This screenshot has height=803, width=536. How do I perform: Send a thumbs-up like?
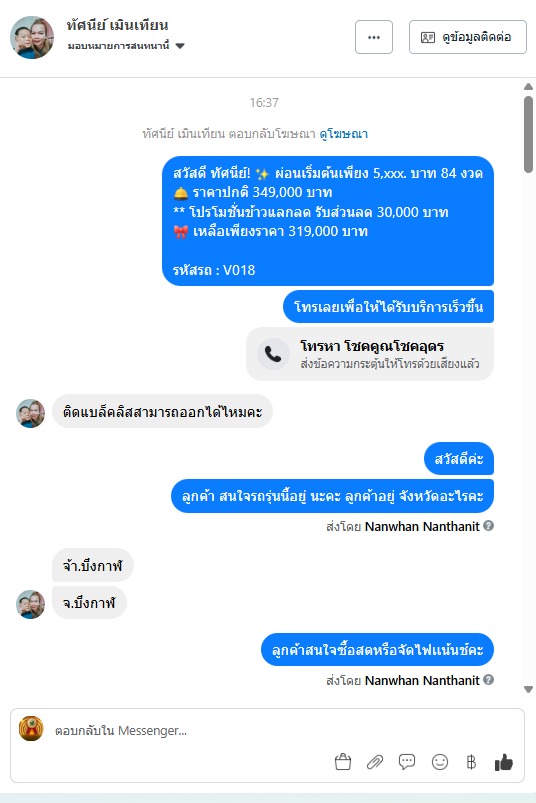pos(504,762)
